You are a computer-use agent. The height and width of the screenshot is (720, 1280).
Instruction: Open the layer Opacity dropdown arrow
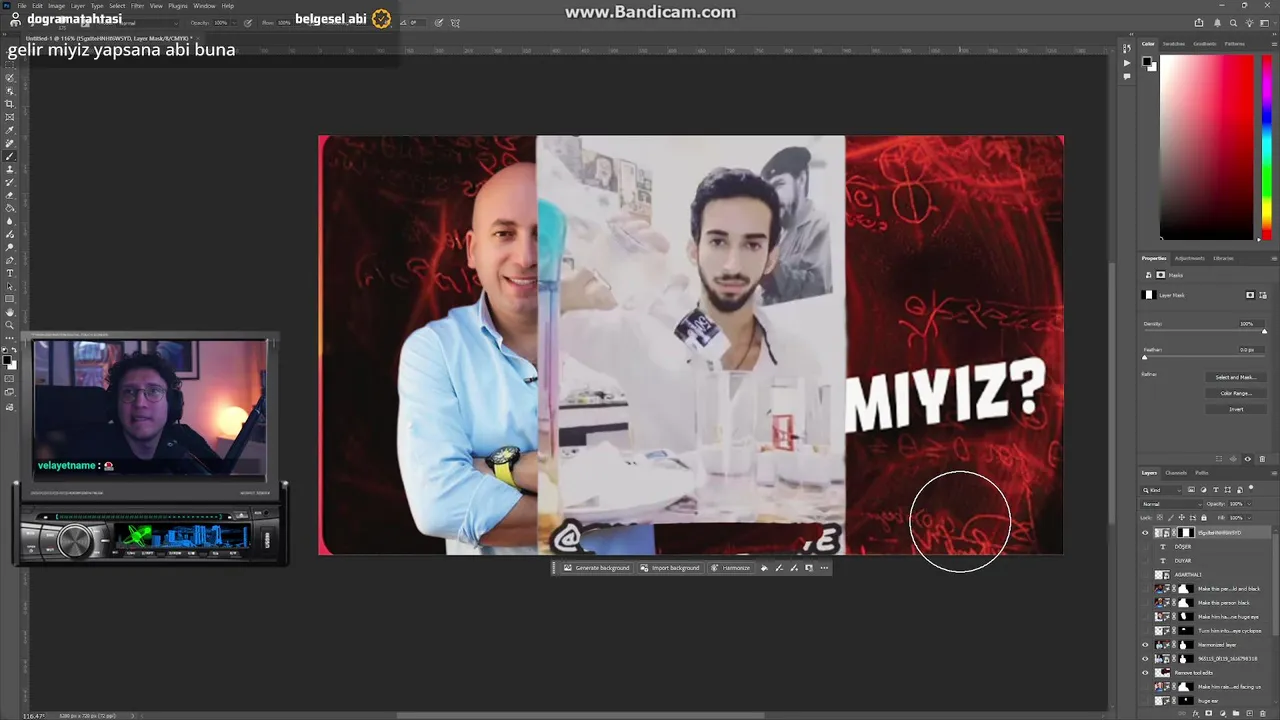point(1249,504)
